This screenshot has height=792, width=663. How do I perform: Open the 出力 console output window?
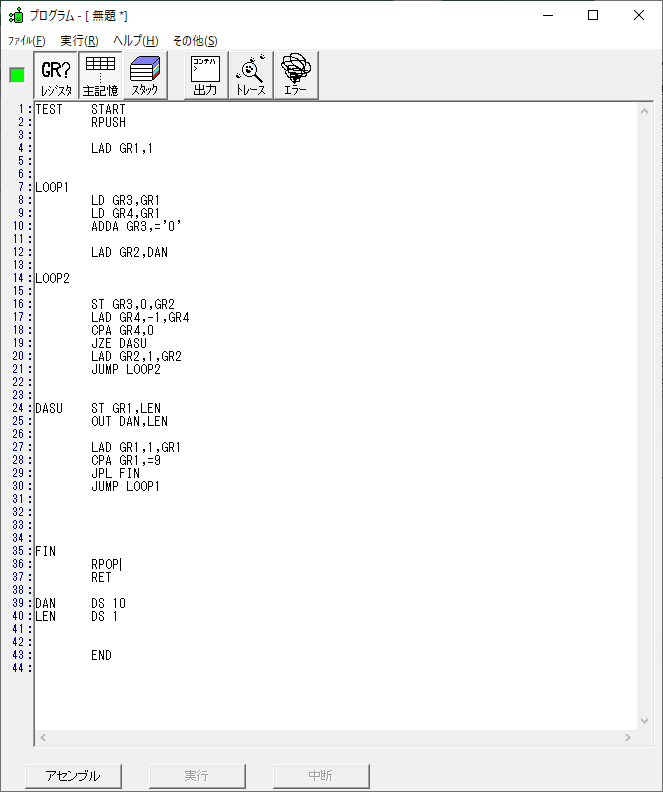pos(206,75)
